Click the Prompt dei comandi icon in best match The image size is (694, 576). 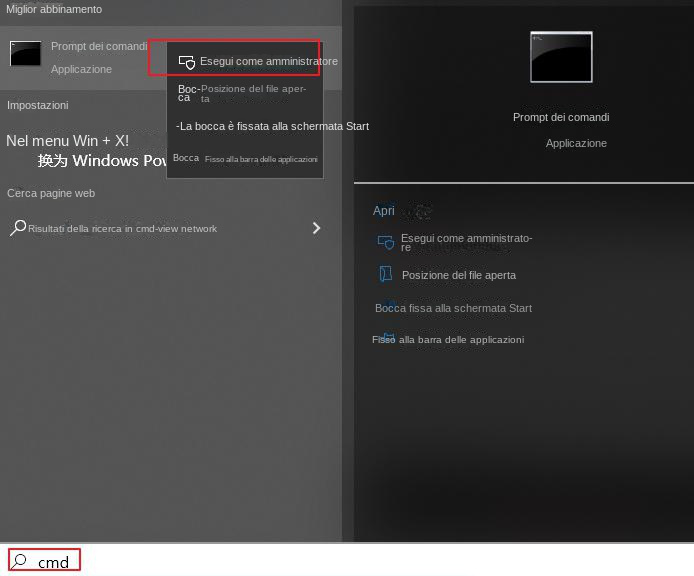click(25, 54)
